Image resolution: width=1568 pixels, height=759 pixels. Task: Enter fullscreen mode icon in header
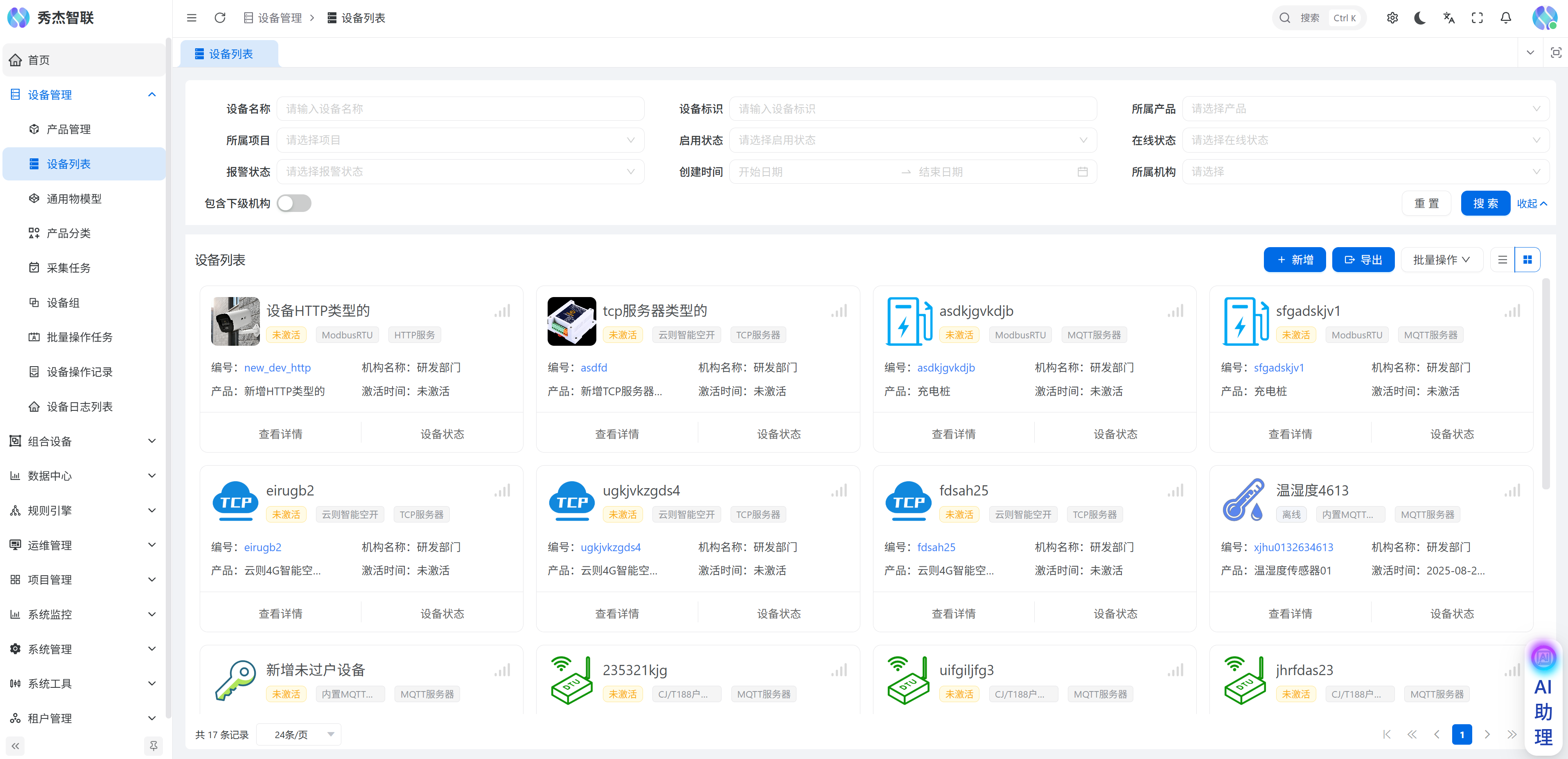tap(1477, 18)
